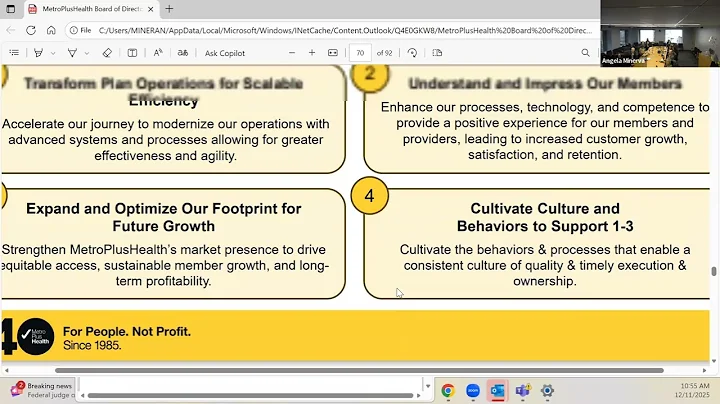Rotate the PDF page
Screen dimensions: 720x404
(412, 53)
